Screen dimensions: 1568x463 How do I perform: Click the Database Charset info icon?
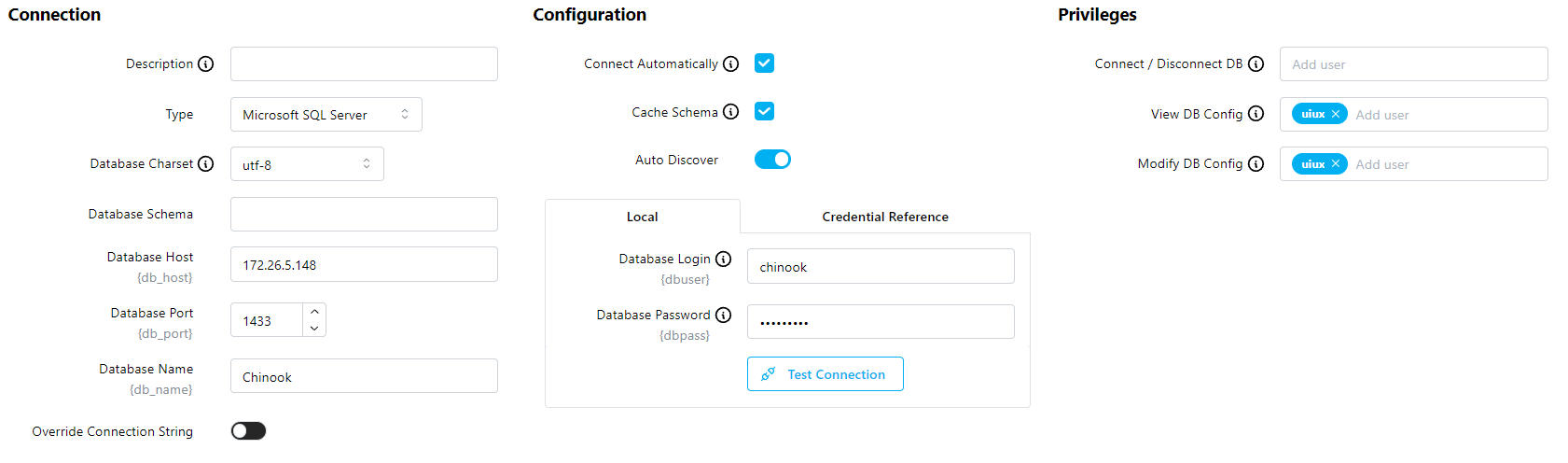click(206, 163)
